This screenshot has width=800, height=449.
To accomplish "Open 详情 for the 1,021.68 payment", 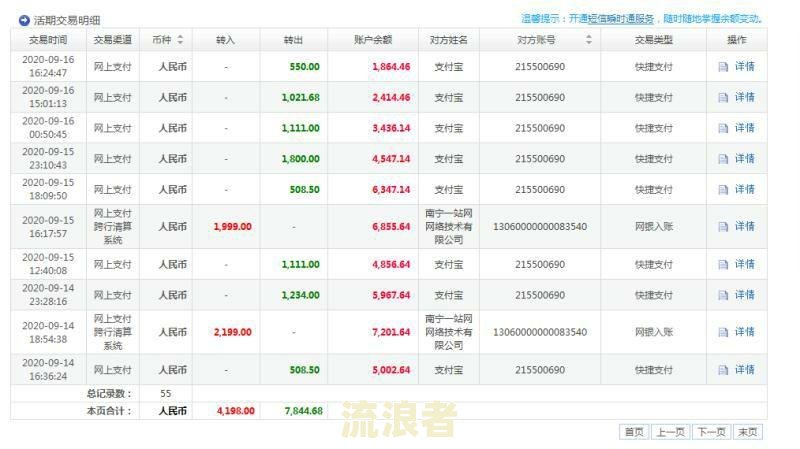I will tap(744, 97).
